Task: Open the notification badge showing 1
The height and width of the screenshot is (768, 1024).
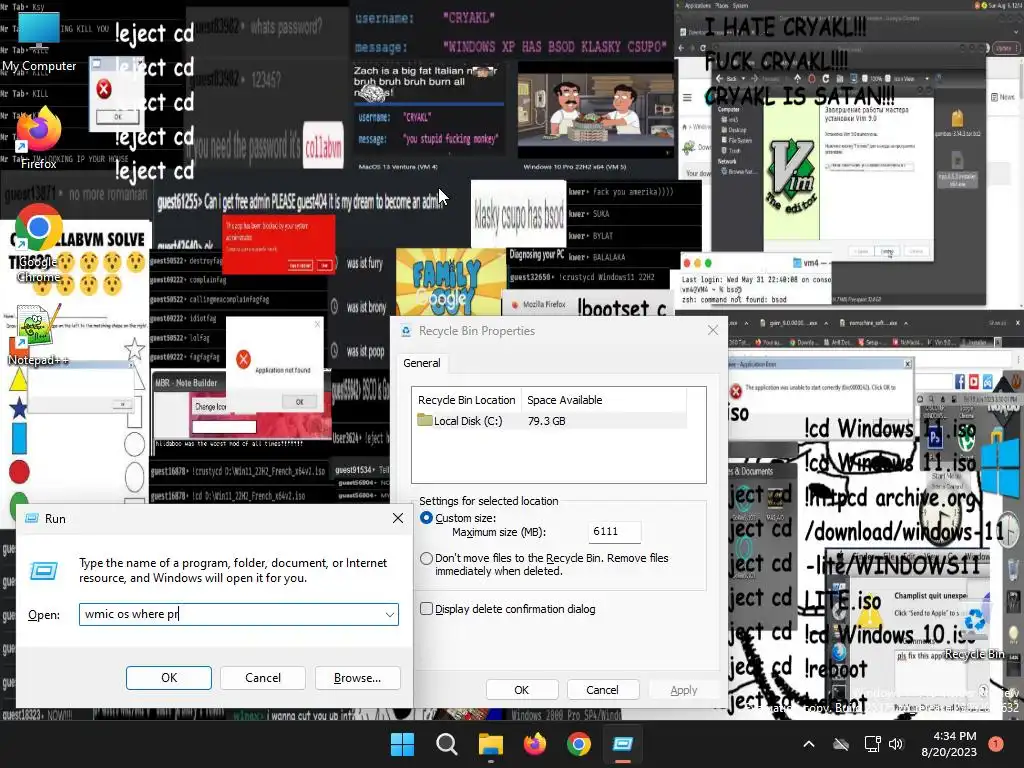Action: pos(996,744)
